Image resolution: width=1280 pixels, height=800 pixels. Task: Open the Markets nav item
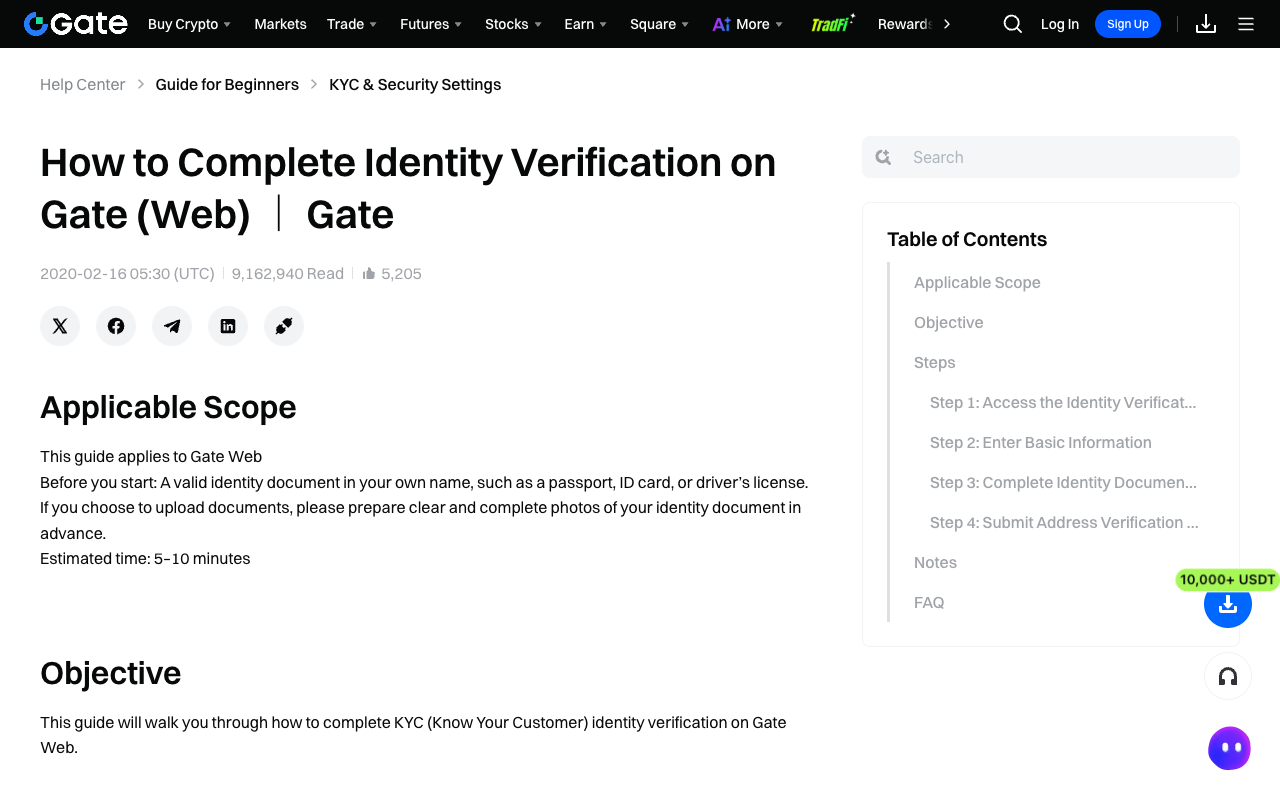pos(280,24)
